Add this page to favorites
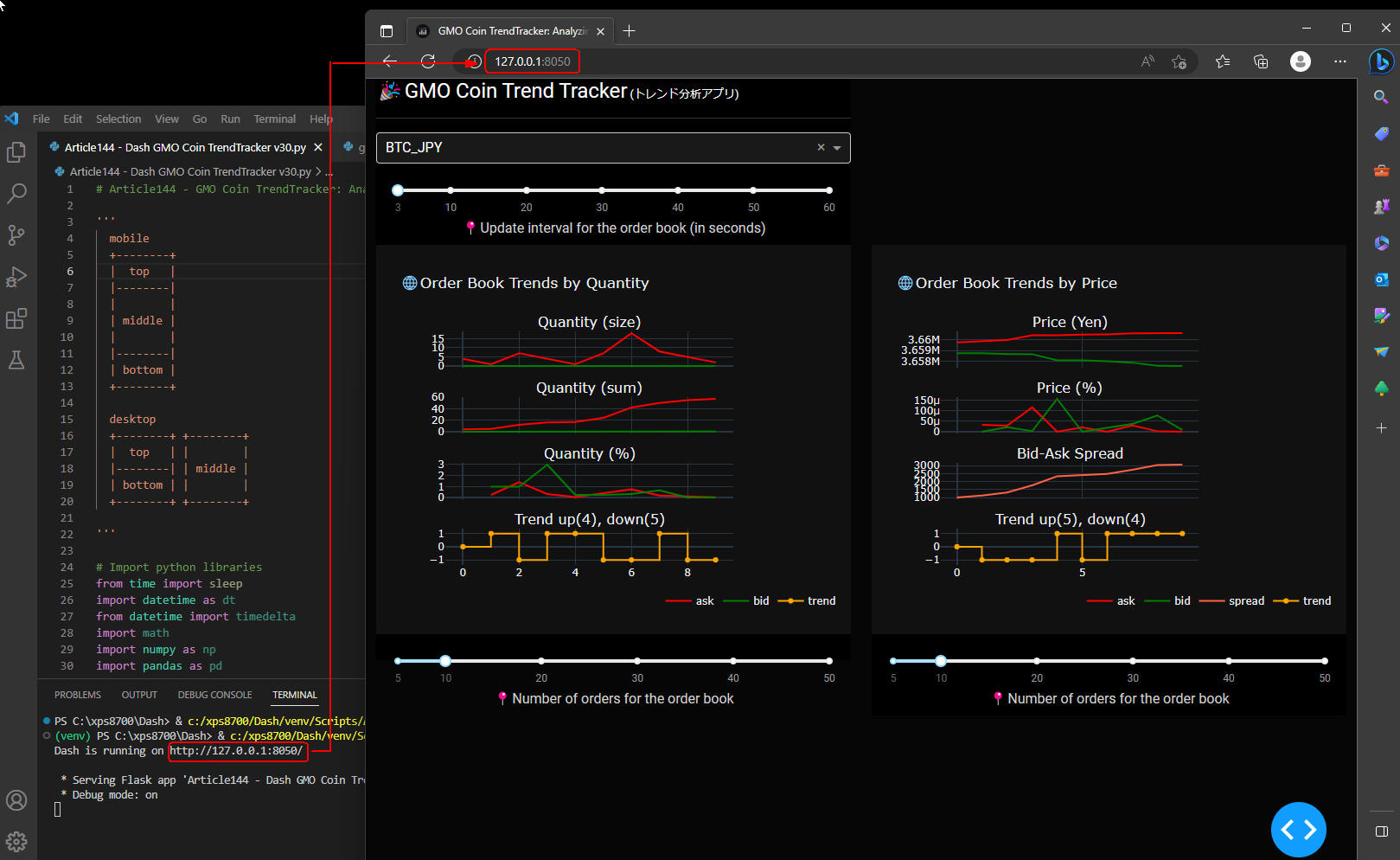 (1179, 61)
